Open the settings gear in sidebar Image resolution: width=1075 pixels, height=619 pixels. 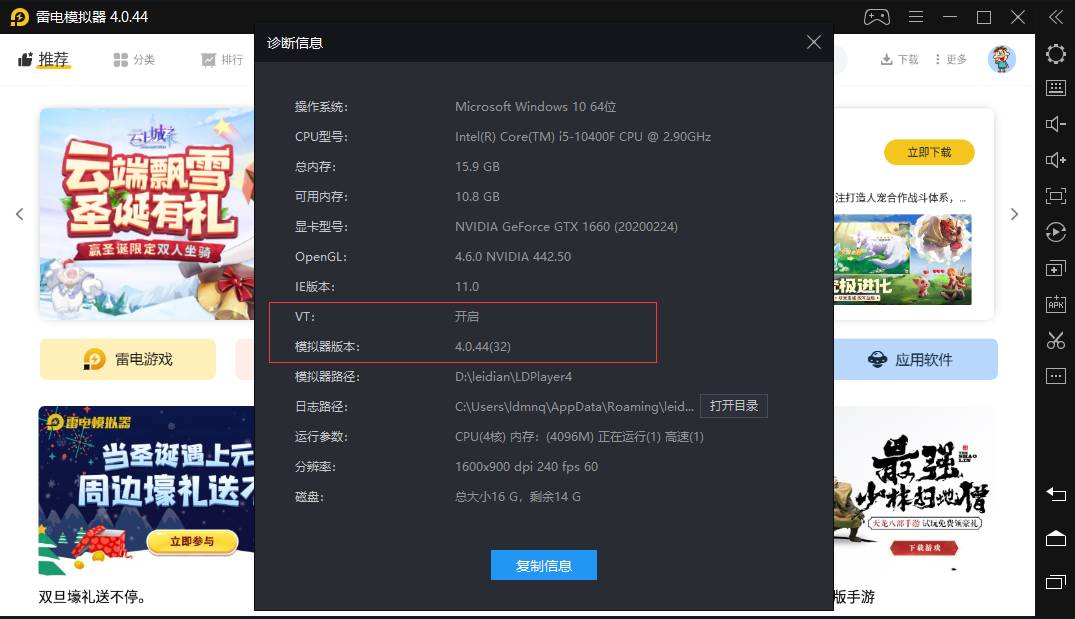[1056, 54]
